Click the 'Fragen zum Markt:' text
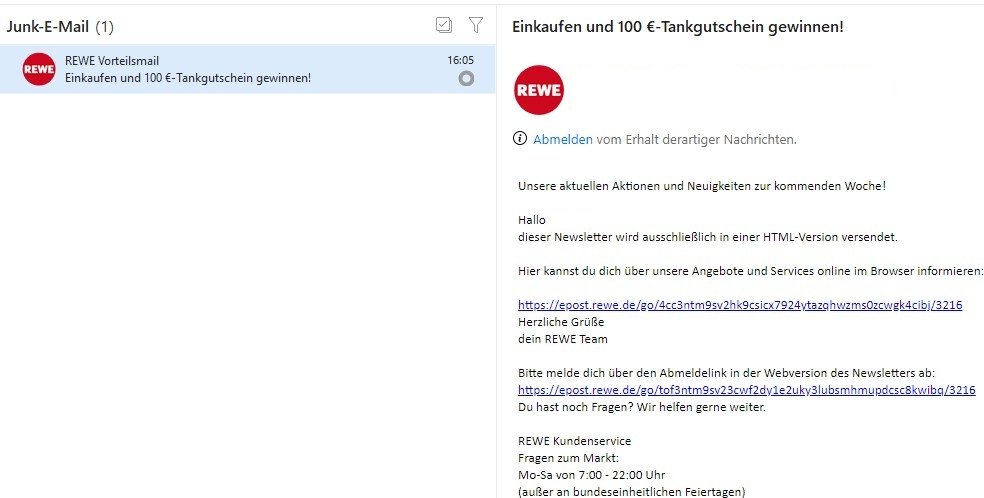984x498 pixels. [x=568, y=458]
